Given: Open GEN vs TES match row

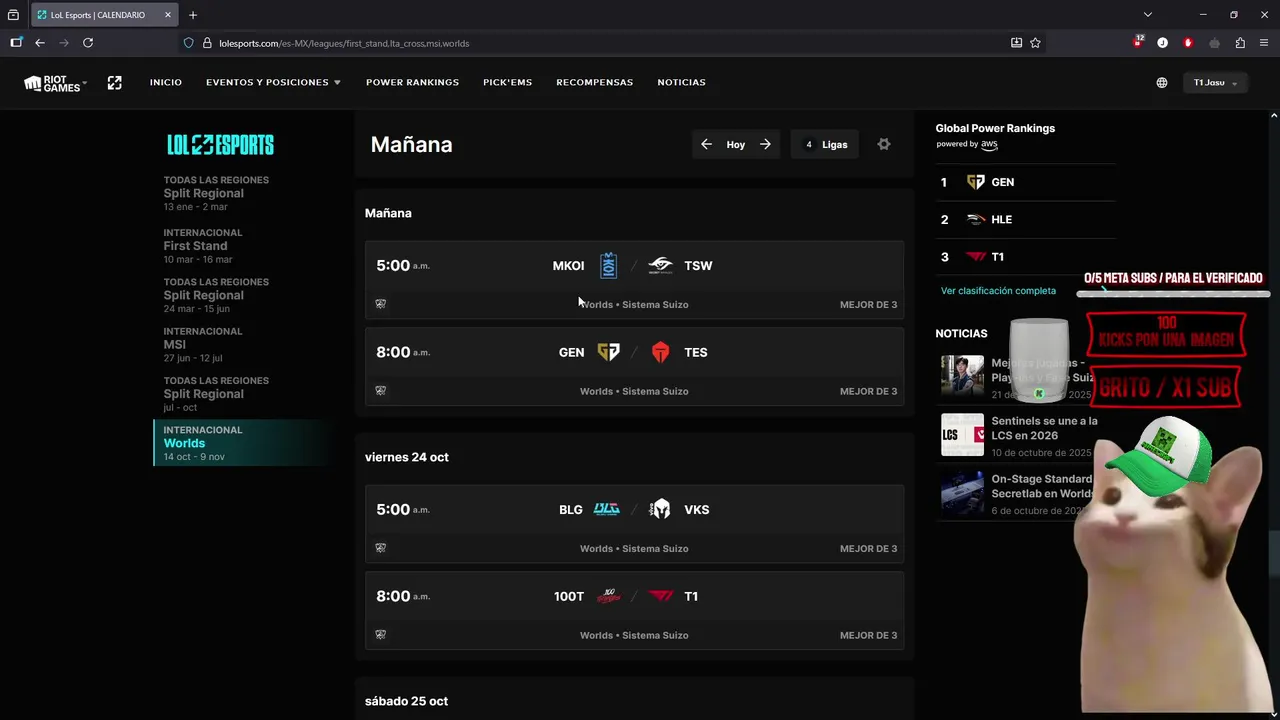Looking at the screenshot, I should (634, 366).
